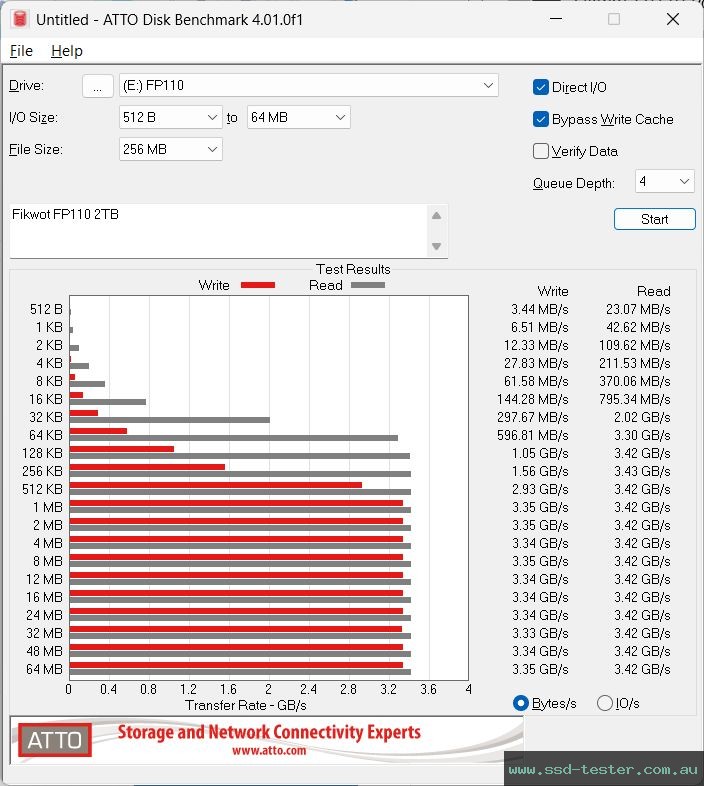Click the Transfer Rate - GB/s axis label
Screen dimensions: 704x786
click(x=246, y=705)
